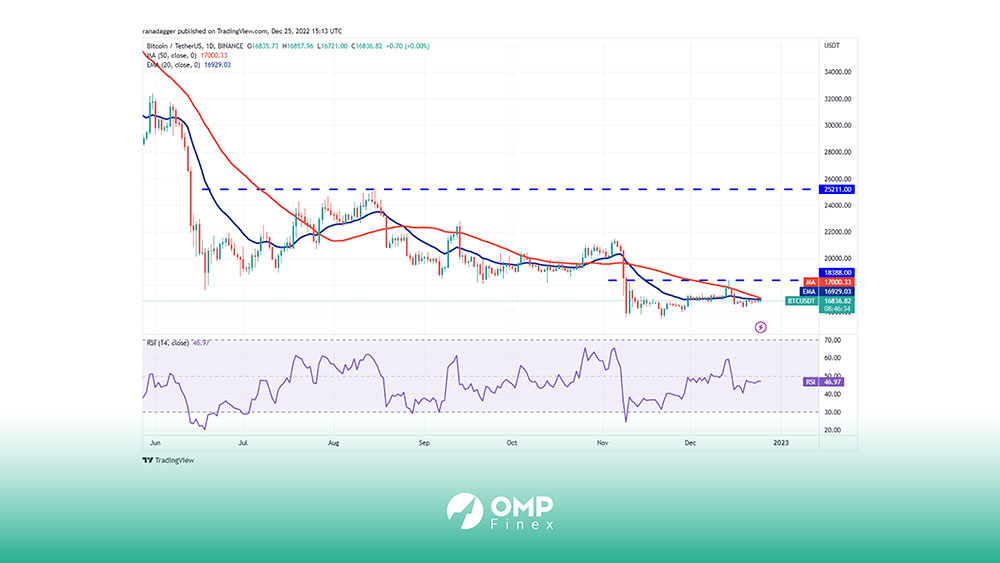Click the Jun label on time axis
Viewport: 1000px width, 563px height.
click(x=155, y=442)
